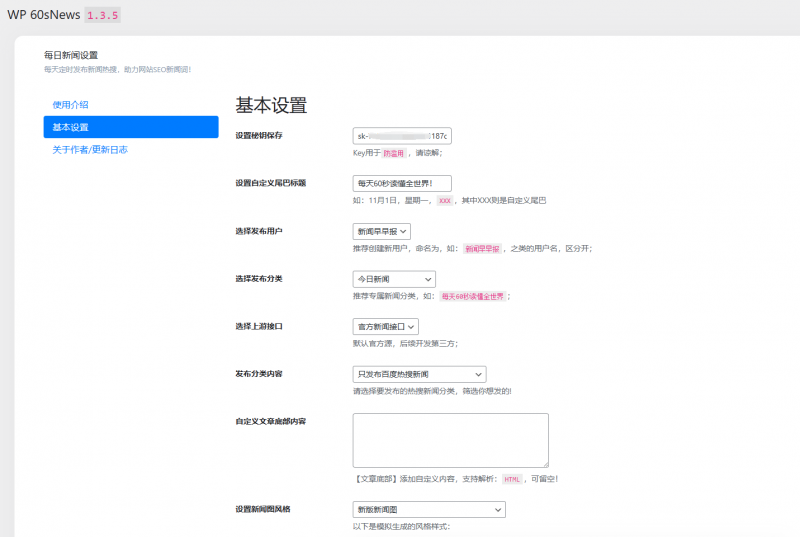Image resolution: width=800 pixels, height=537 pixels.
Task: Click the 自定义文章底部内容 label
Action: coord(270,421)
